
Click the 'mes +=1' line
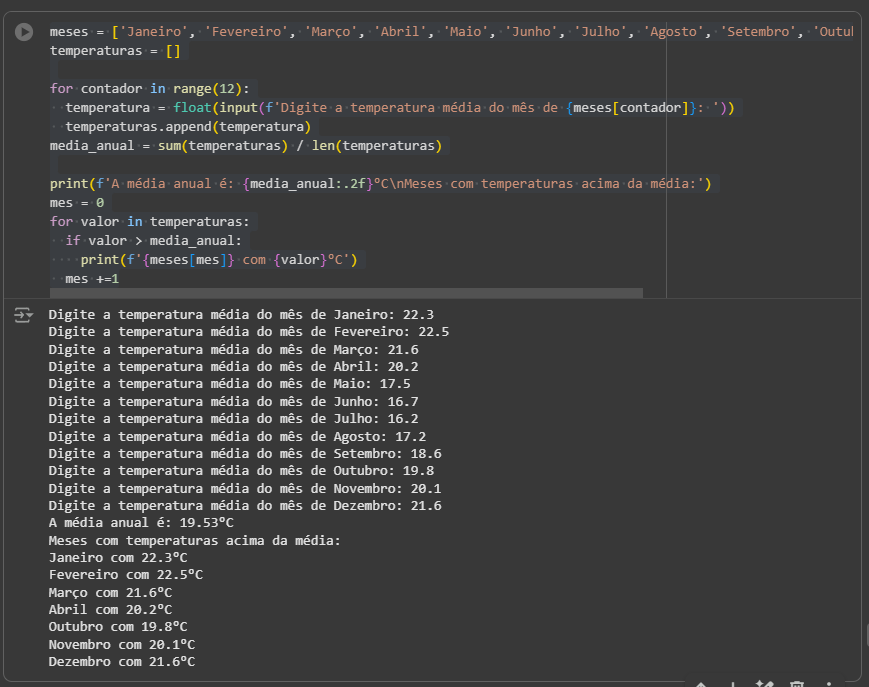pos(92,279)
